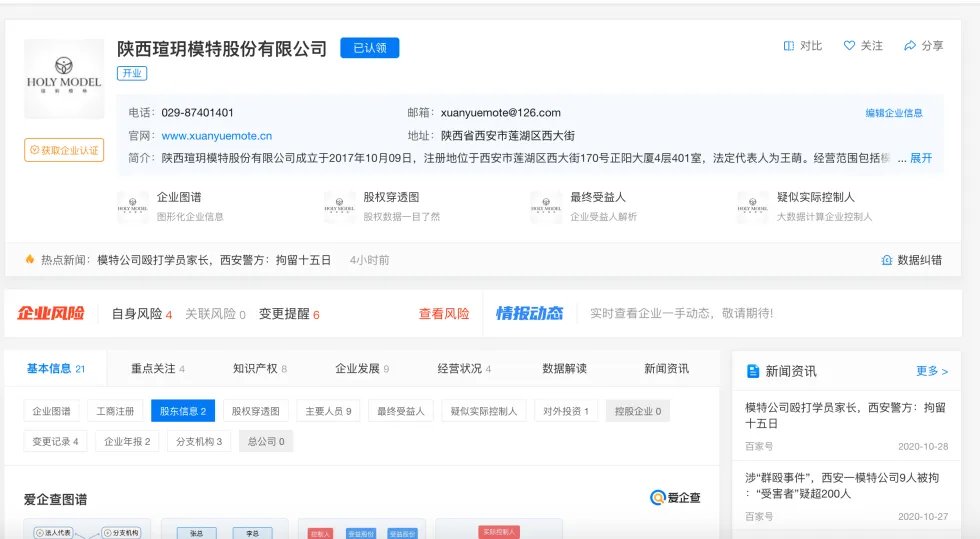
Task: Select the 对外投资 1 sub-tab
Action: (x=566, y=411)
